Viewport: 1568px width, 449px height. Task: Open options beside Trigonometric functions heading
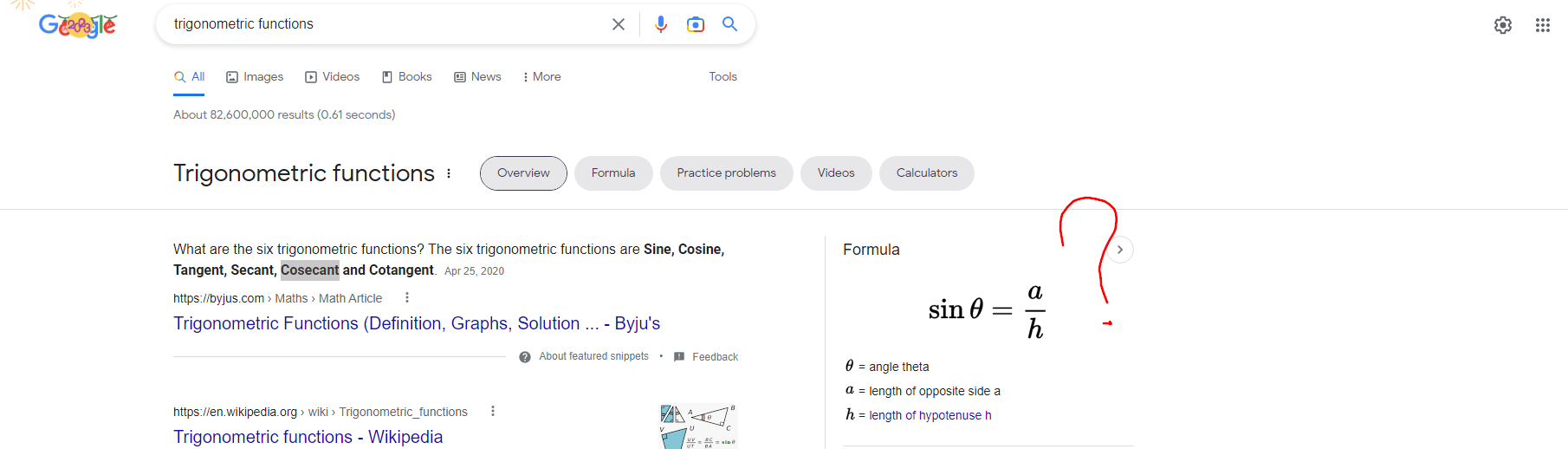449,173
